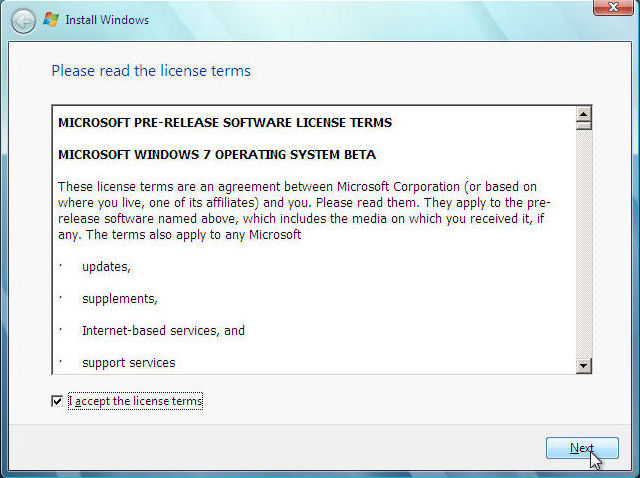640x478 pixels.
Task: Click the 'supplements,' bullet item
Action: 120,299
